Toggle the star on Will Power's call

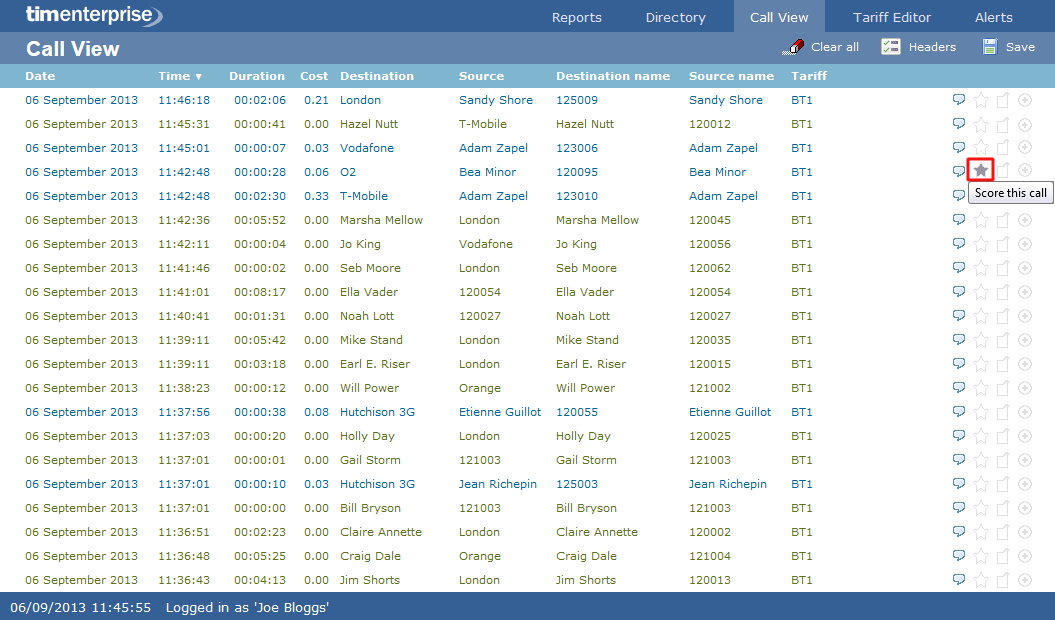[x=980, y=388]
